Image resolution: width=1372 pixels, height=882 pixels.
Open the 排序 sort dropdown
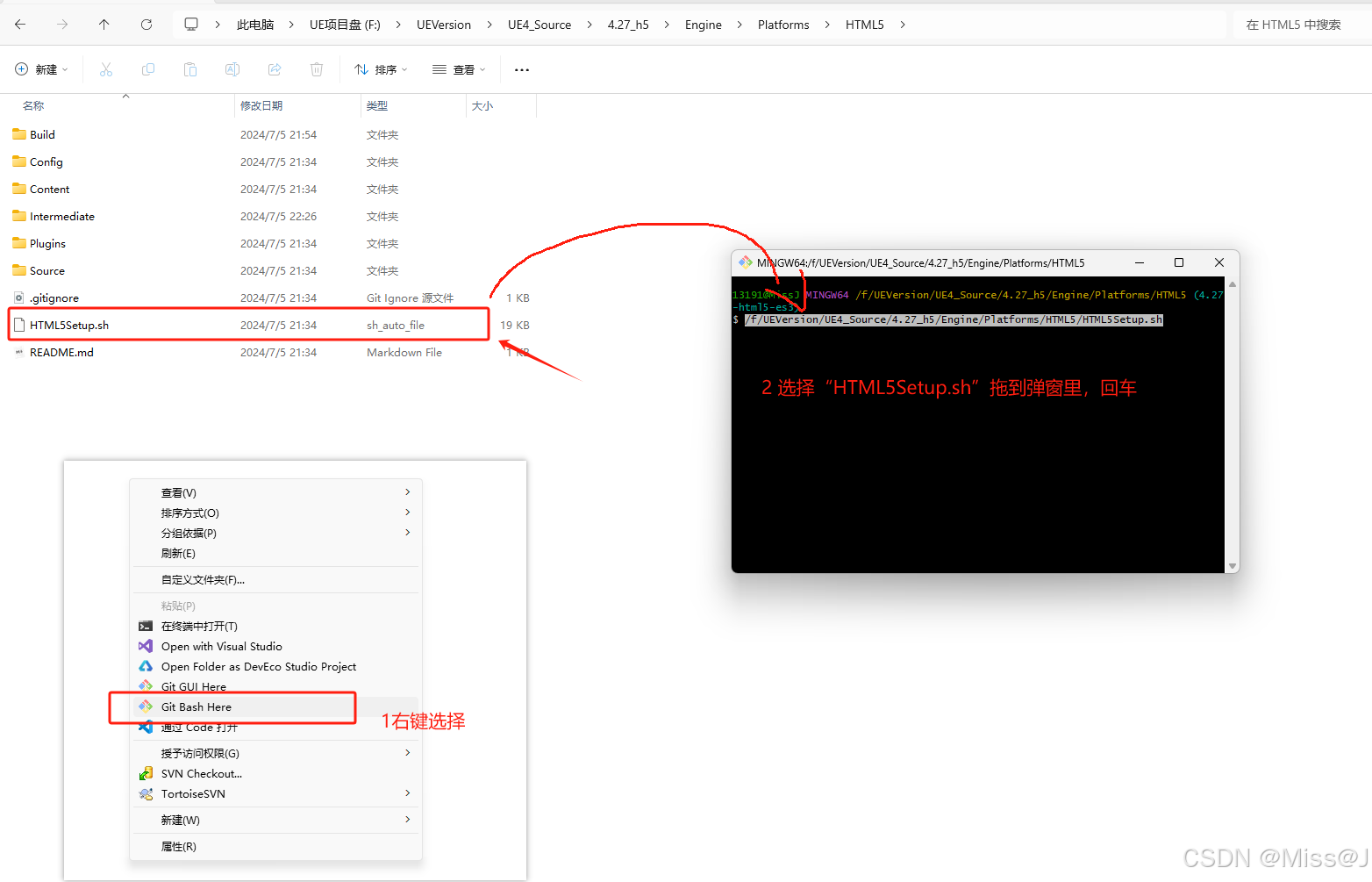tap(381, 69)
